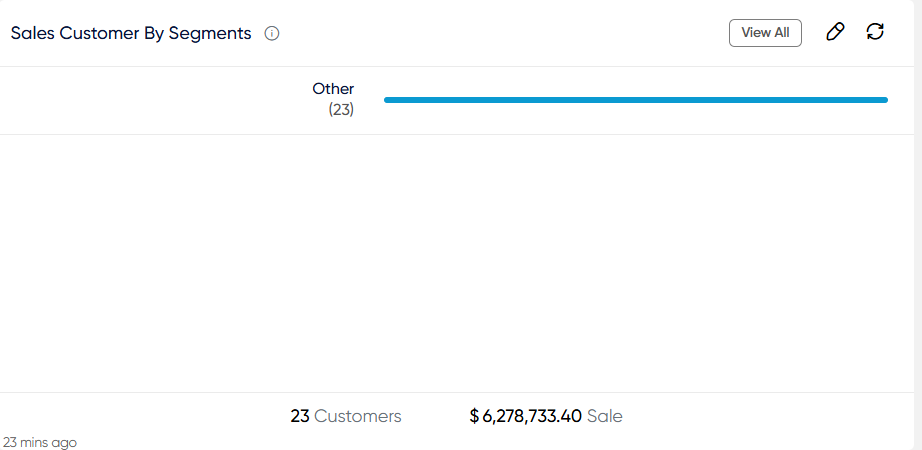This screenshot has height=450, width=922.
Task: Click the empty chart area below Other row
Action: tap(459, 263)
